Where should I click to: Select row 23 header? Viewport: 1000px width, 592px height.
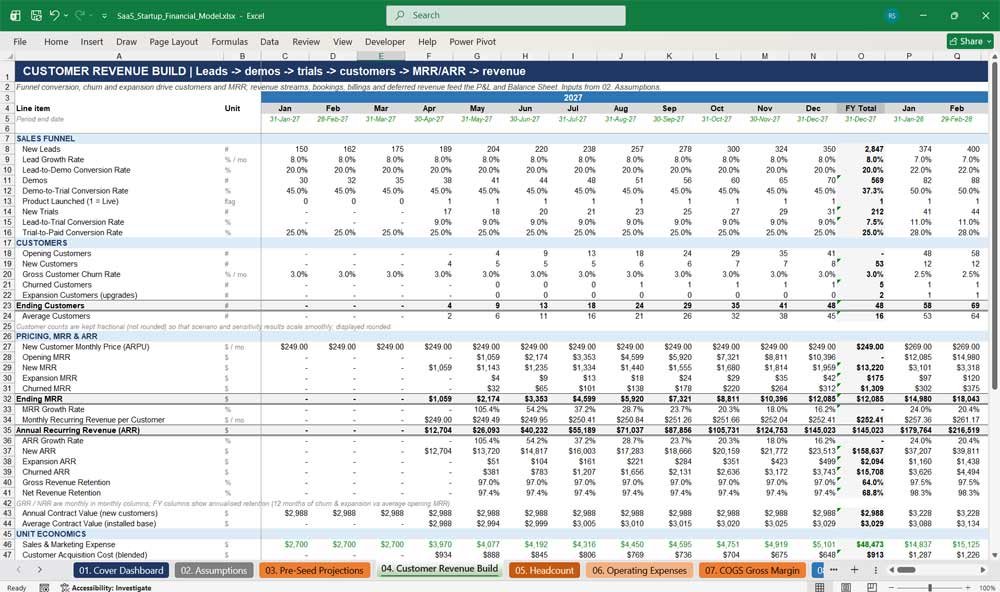(7, 306)
